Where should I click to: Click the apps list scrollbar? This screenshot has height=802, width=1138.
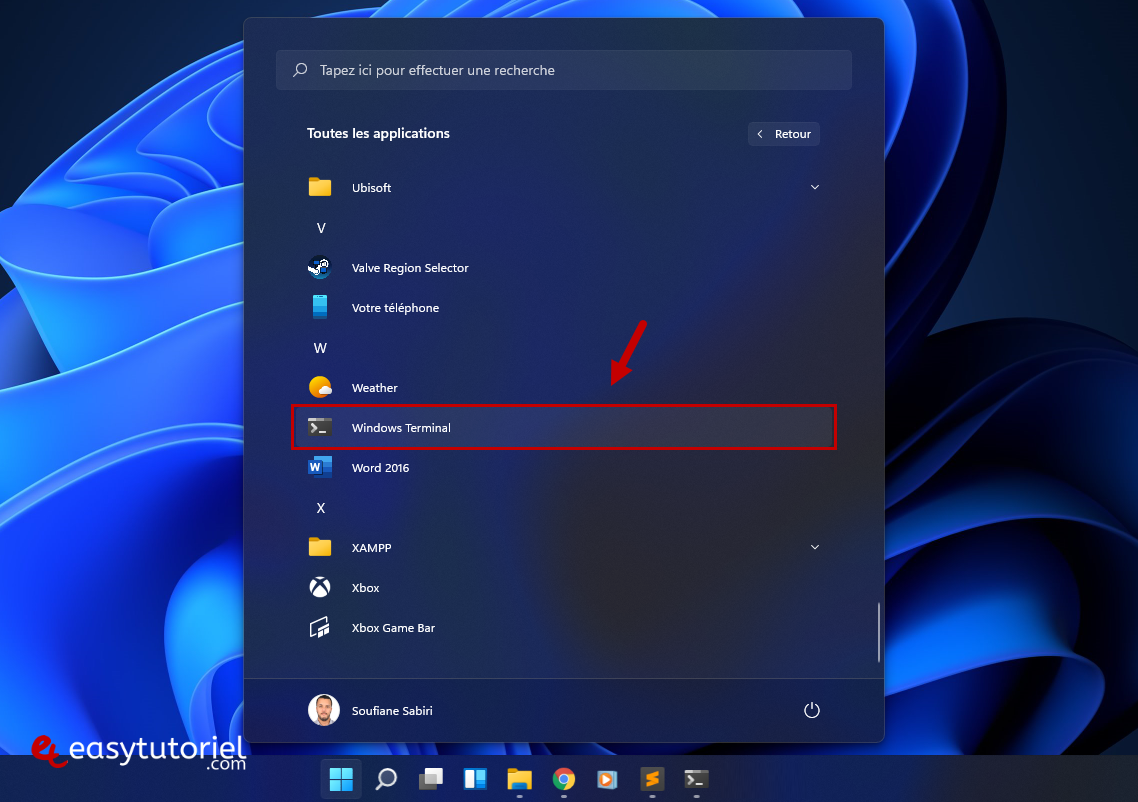tap(878, 632)
